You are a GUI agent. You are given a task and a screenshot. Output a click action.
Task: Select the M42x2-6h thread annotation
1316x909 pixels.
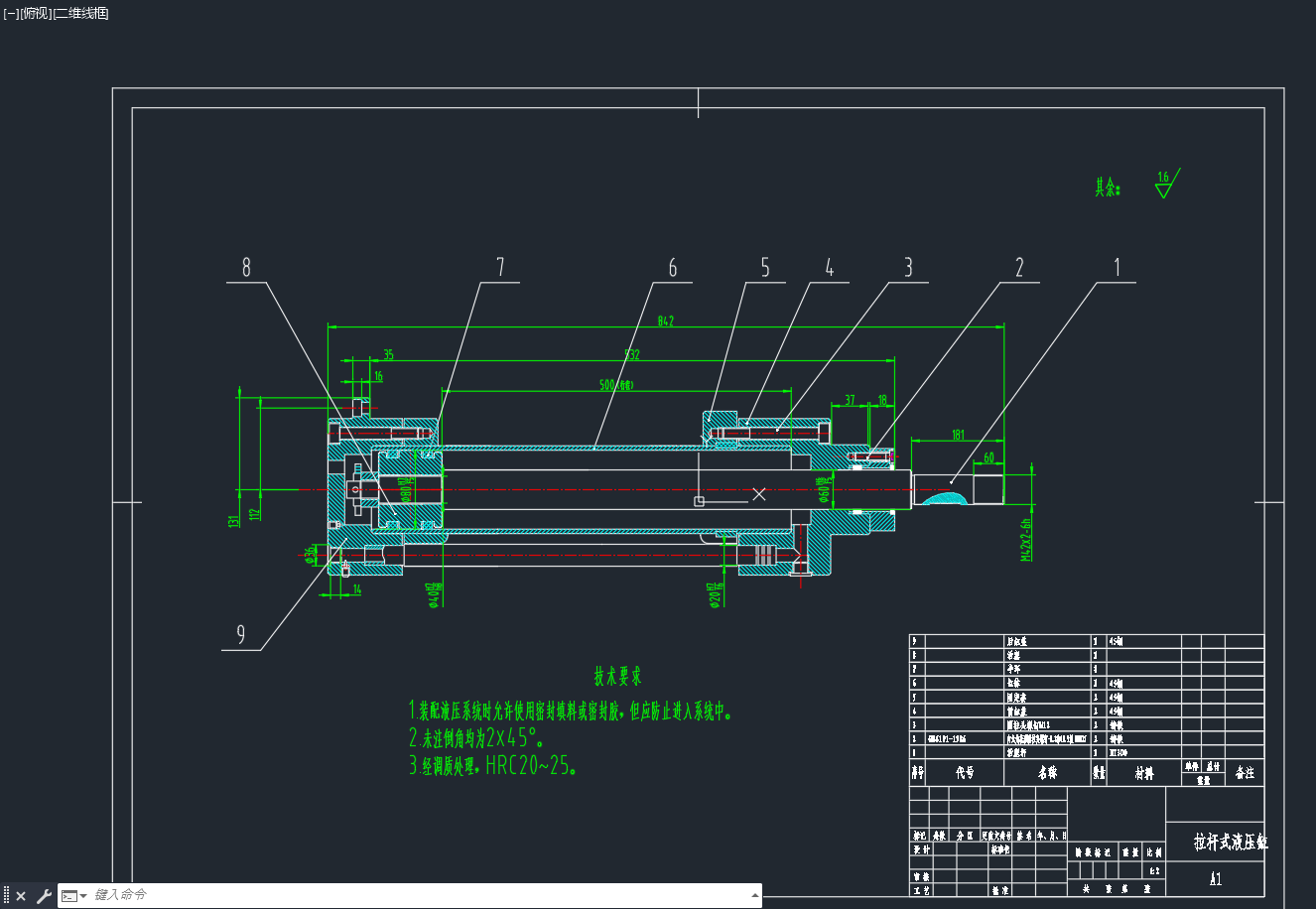coord(1026,539)
